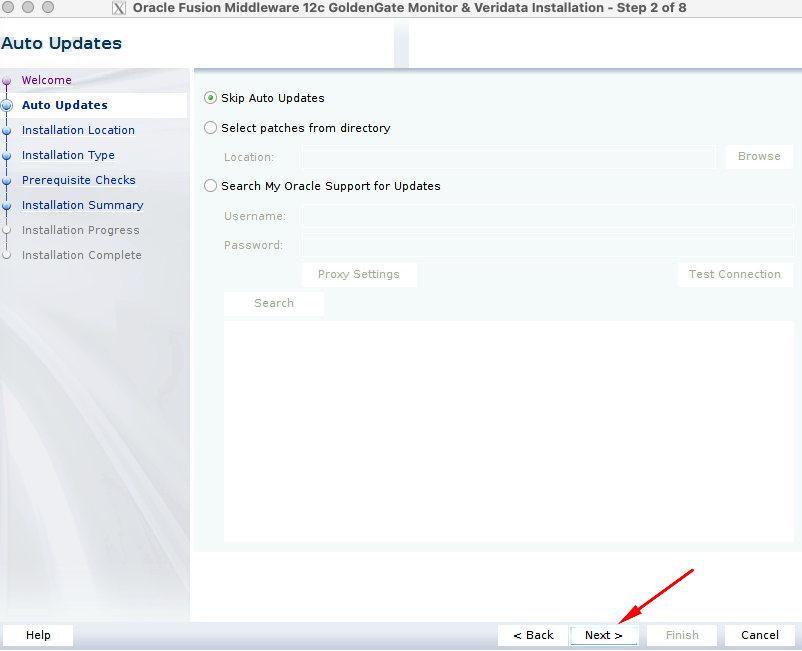The height and width of the screenshot is (651, 802).
Task: Select the Auto Updates step in sidebar
Action: click(64, 105)
